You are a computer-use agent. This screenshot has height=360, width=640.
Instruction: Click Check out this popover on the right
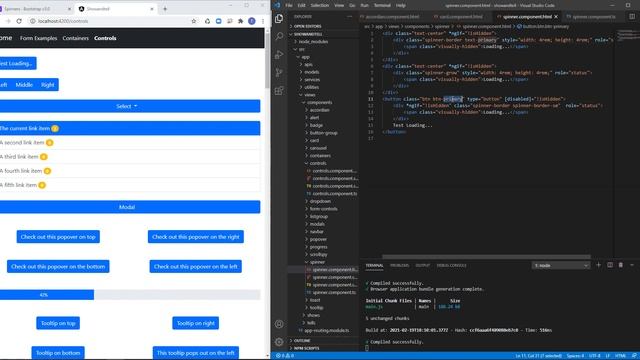196,237
